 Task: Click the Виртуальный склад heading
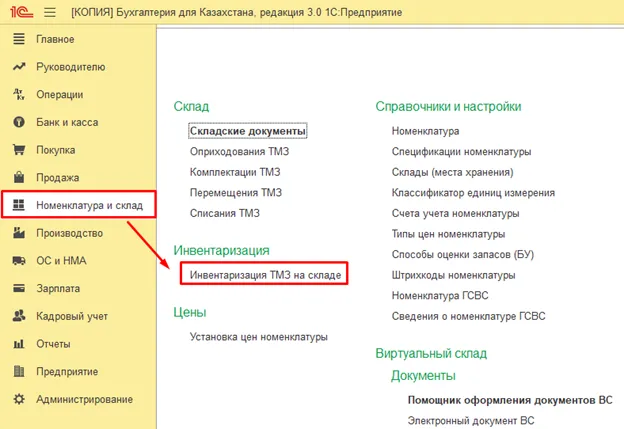(431, 353)
